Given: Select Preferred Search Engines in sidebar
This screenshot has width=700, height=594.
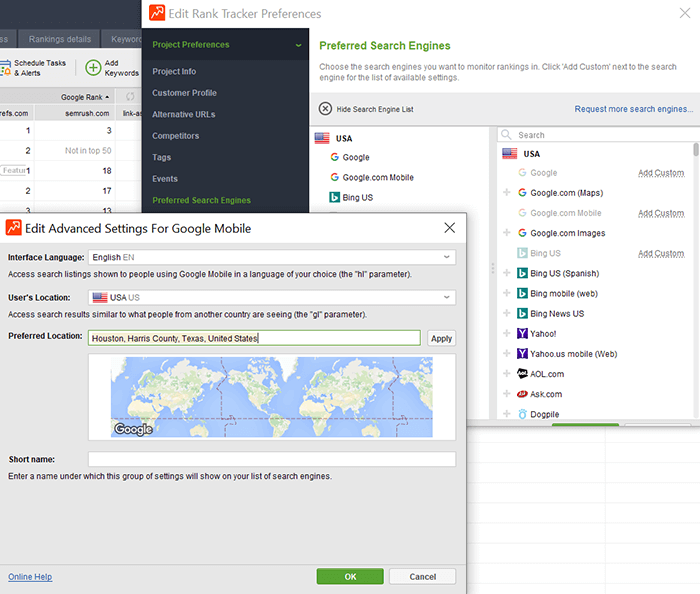Looking at the screenshot, I should coord(201,200).
